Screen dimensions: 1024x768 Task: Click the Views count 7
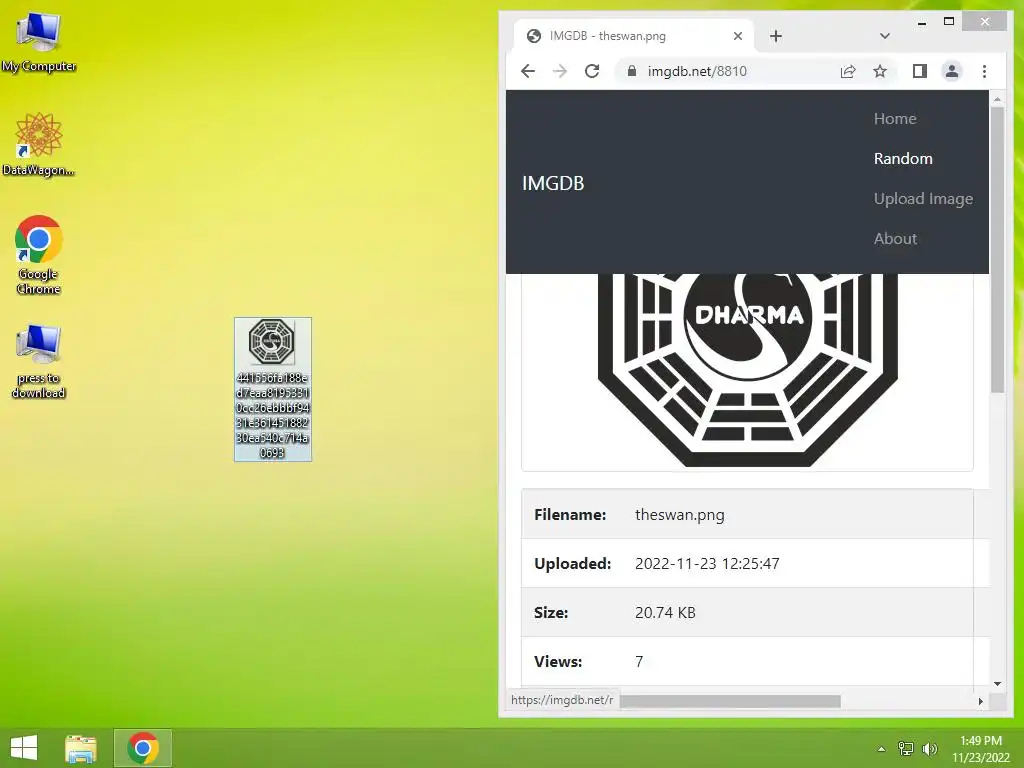click(x=639, y=662)
